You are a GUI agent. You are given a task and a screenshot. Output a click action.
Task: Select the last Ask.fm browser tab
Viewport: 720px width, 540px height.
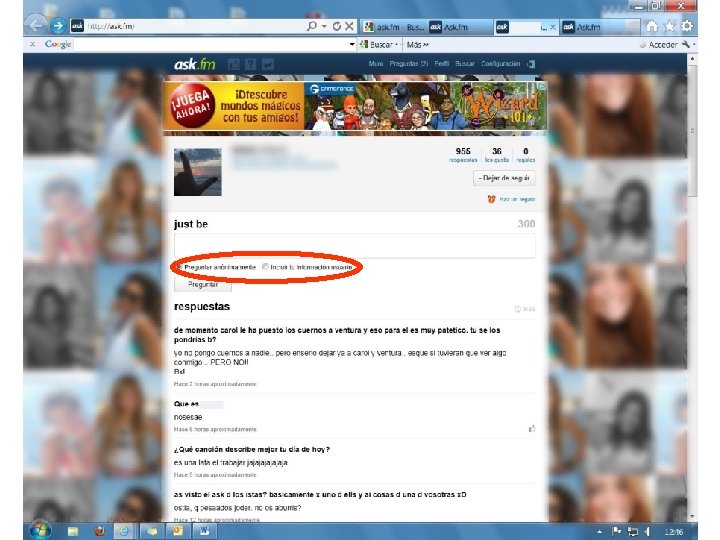(x=600, y=27)
